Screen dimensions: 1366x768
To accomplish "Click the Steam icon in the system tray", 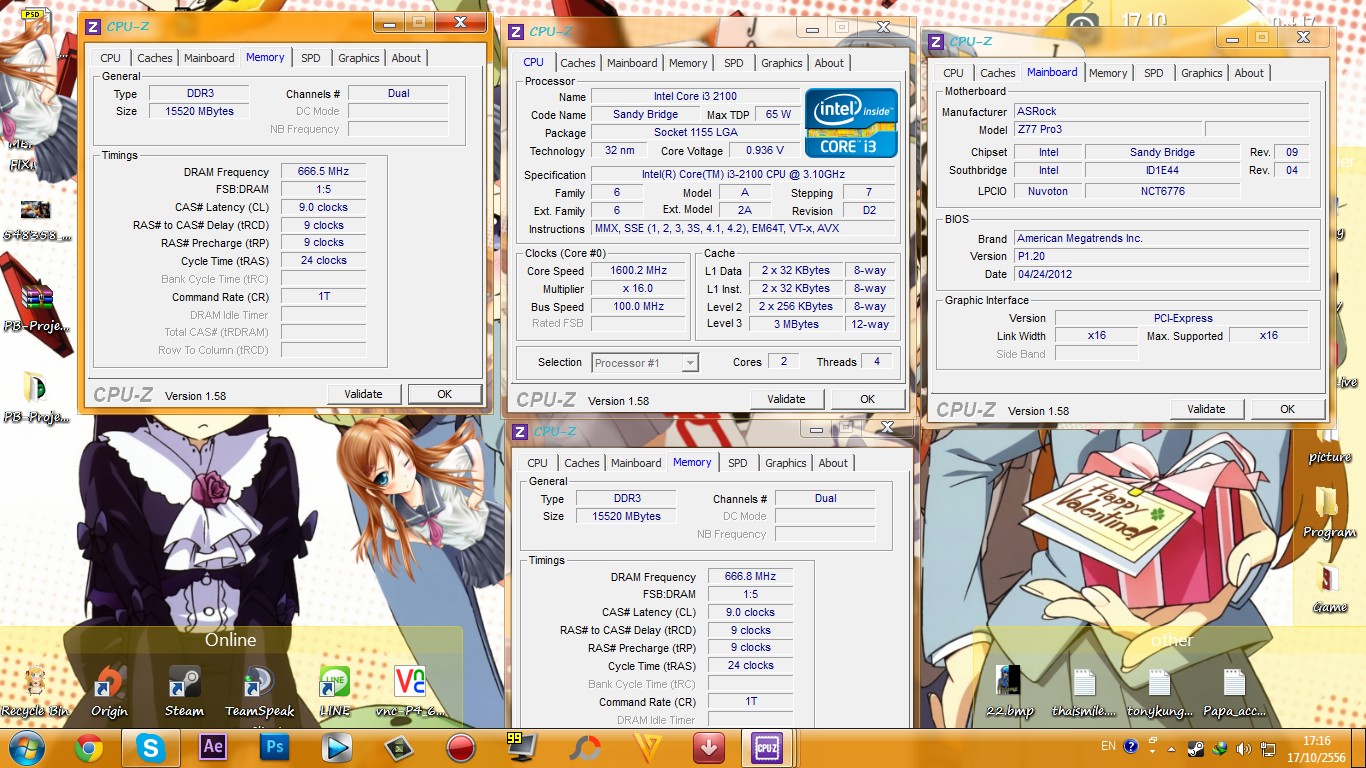I will (x=1196, y=747).
